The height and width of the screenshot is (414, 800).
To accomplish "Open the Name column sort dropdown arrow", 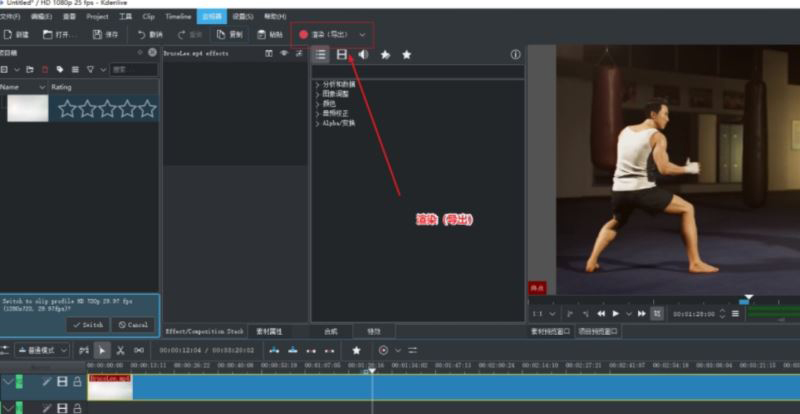I will pos(42,87).
